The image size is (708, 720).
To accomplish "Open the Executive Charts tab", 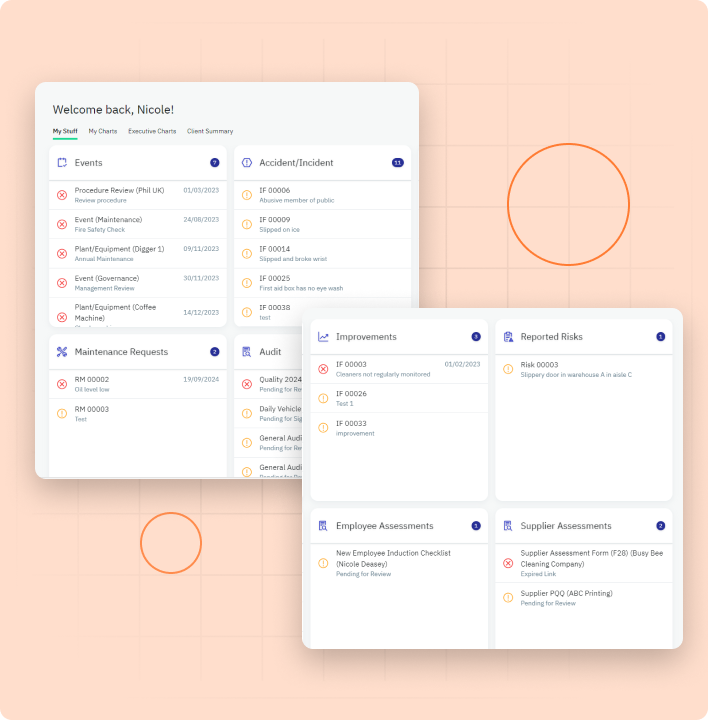I will tap(152, 131).
